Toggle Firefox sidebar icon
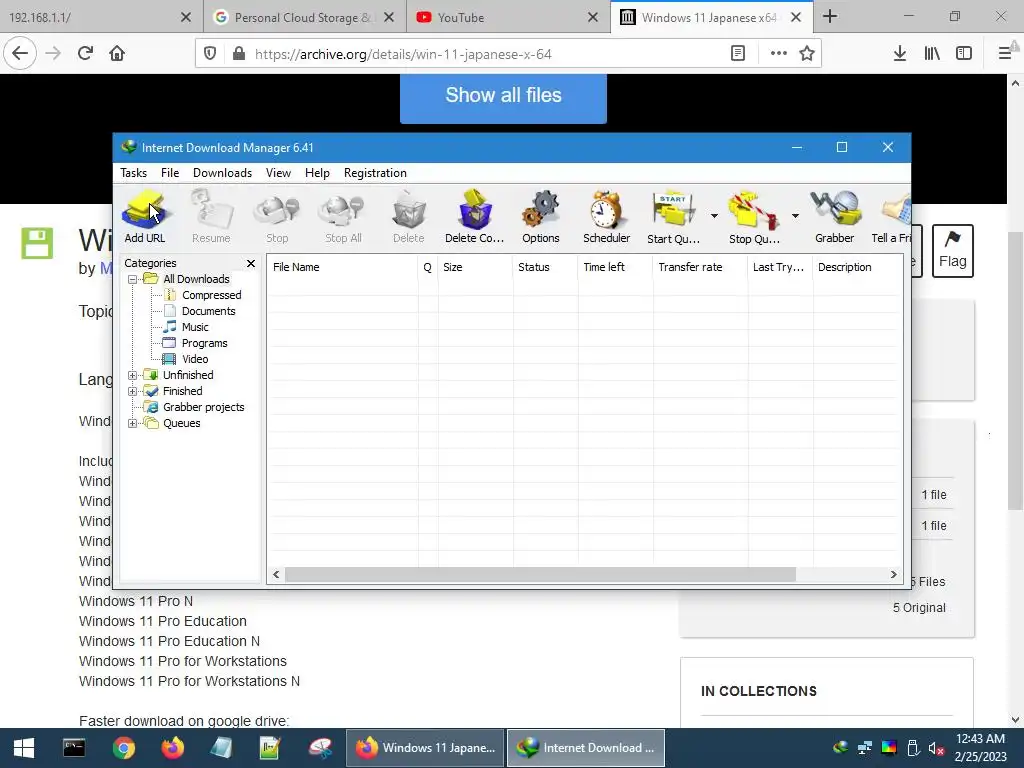The width and height of the screenshot is (1024, 768). [x=964, y=54]
